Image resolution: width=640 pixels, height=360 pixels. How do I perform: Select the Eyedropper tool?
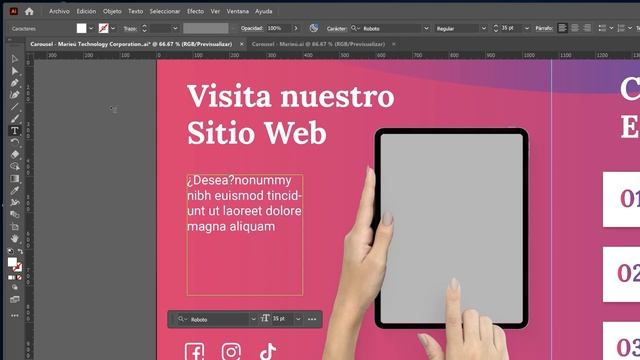point(14,191)
